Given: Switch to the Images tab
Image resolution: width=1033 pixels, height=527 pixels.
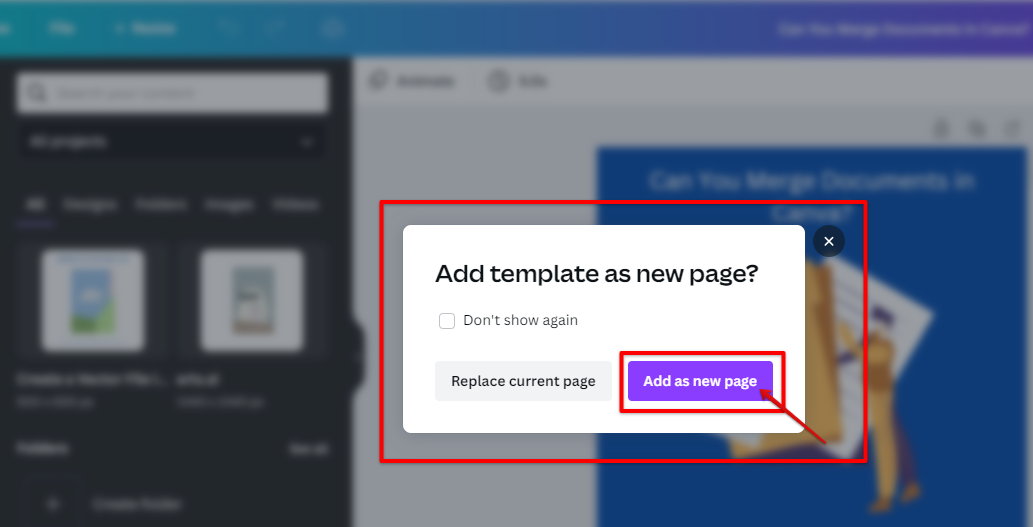Looking at the screenshot, I should point(229,205).
